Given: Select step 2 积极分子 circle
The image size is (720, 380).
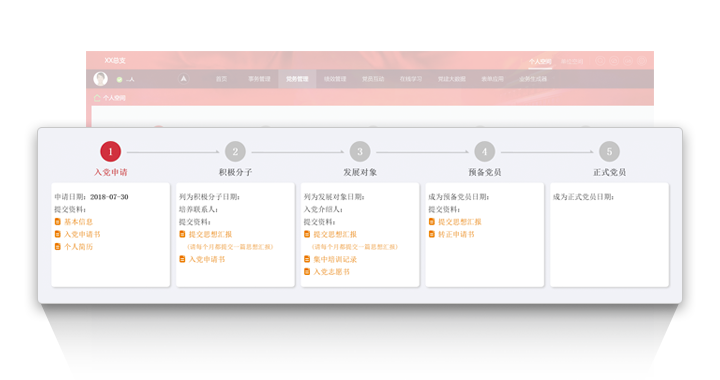Looking at the screenshot, I should (x=235, y=151).
